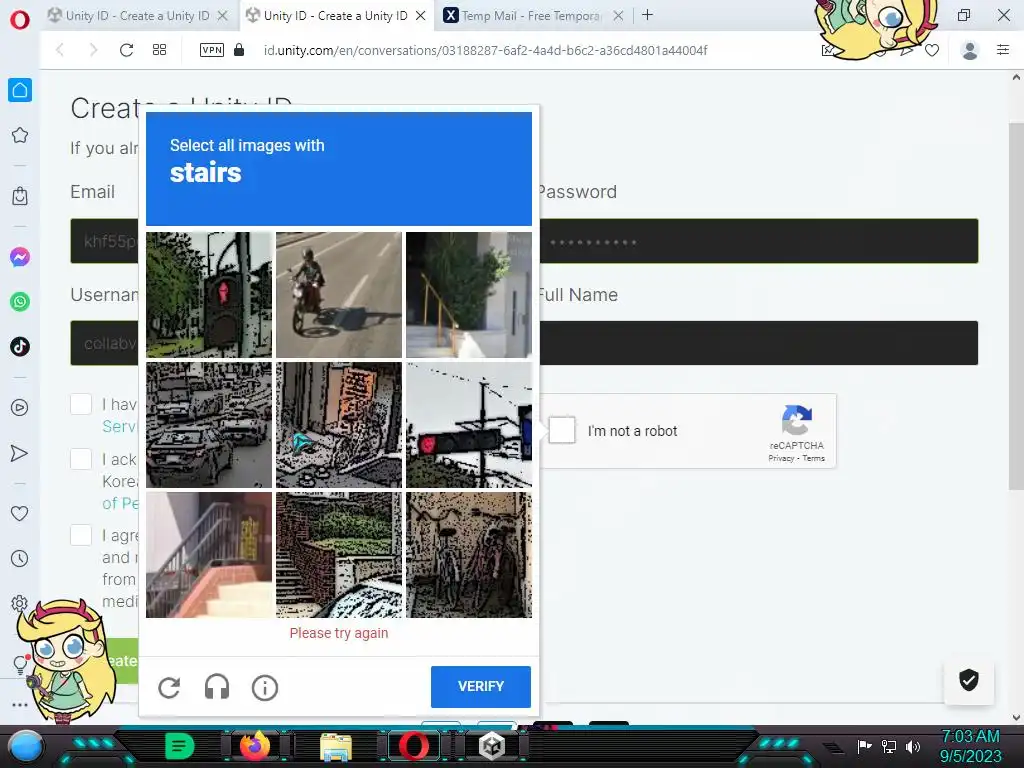
Task: View site security padlock info
Action: [239, 50]
